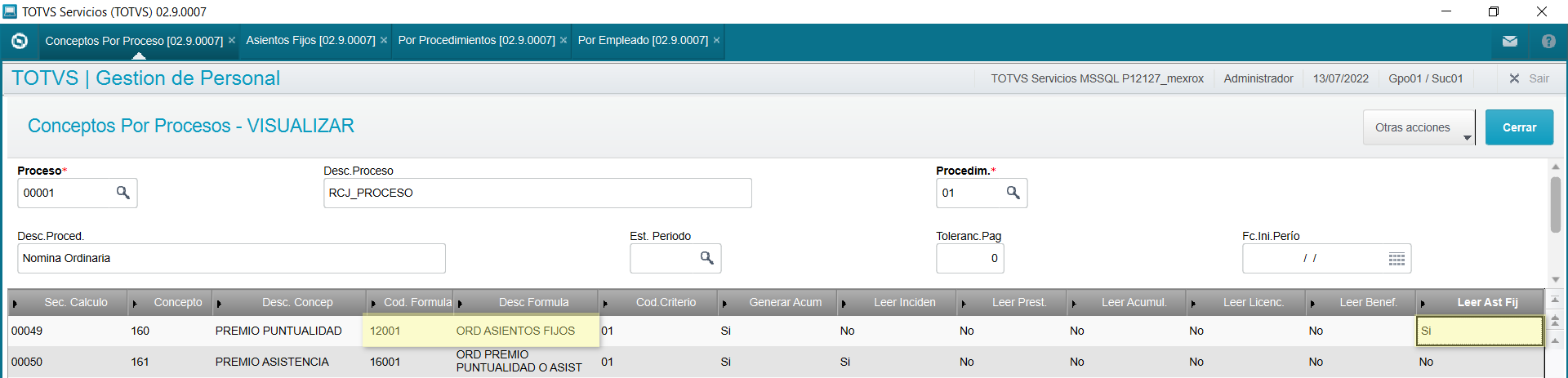Image resolution: width=1568 pixels, height=378 pixels.
Task: Switch to Asientos Fijos tab
Action: [310, 40]
